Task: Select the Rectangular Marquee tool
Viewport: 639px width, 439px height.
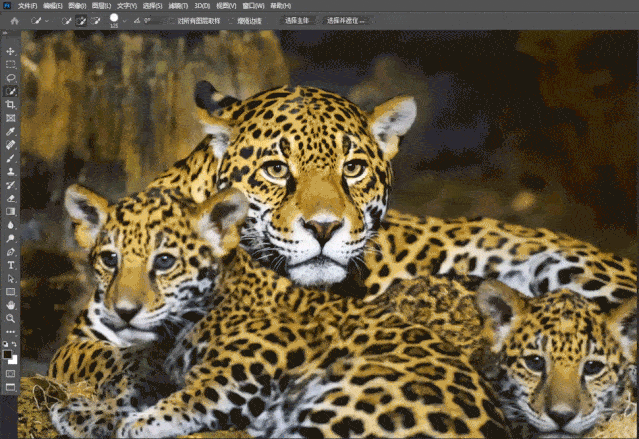Action: coord(11,64)
